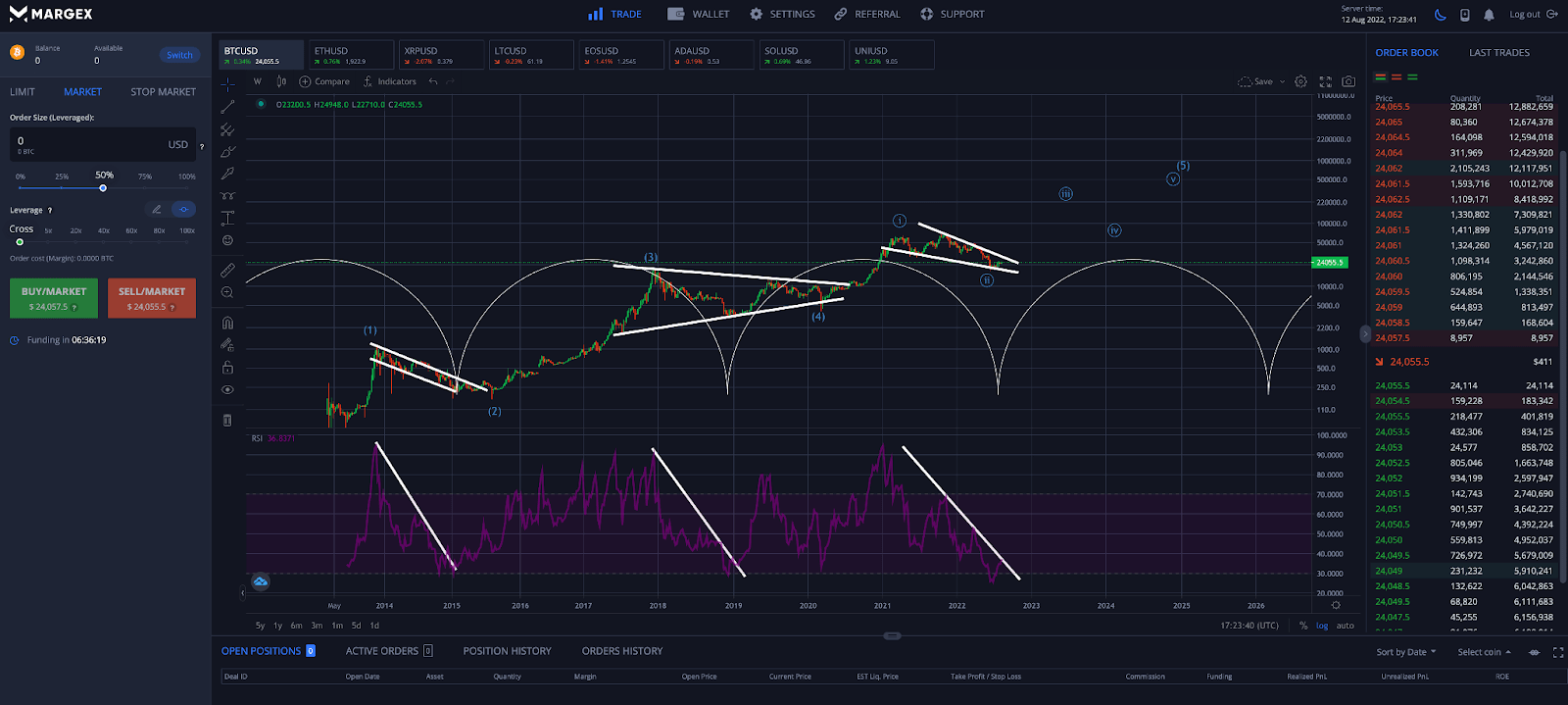Click the trash icon to remove drawings
This screenshot has width=1568, height=705.
(x=227, y=420)
